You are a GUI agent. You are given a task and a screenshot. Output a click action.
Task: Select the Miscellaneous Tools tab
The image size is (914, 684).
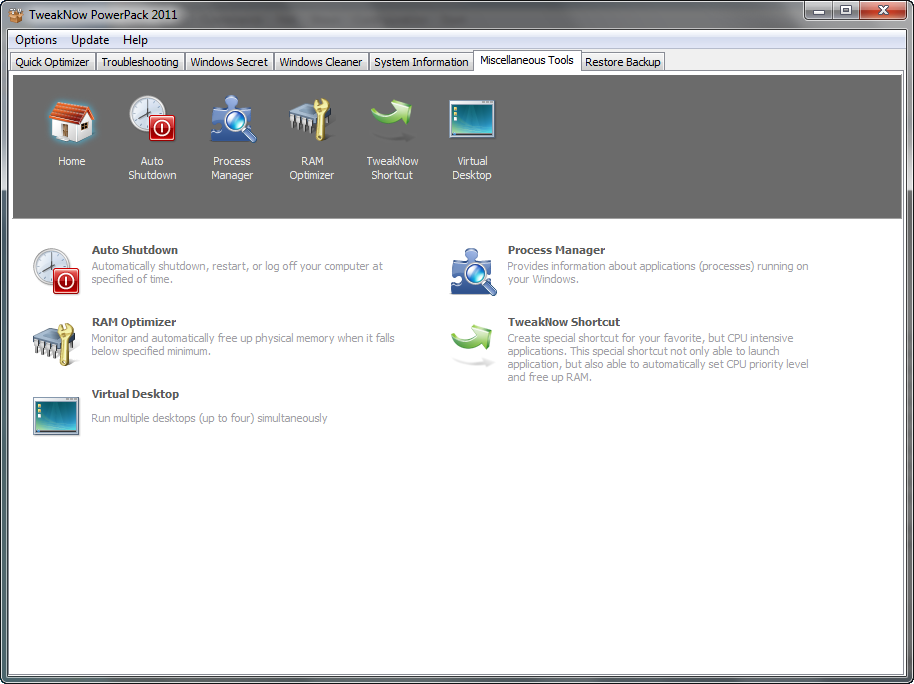tap(527, 60)
